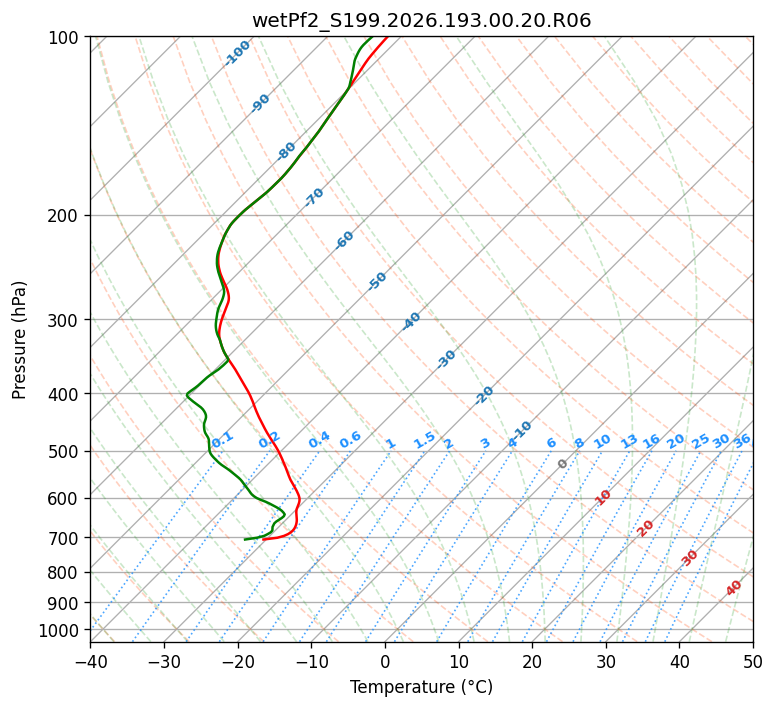Click the 0.1 mixing ratio label

pos(222,439)
